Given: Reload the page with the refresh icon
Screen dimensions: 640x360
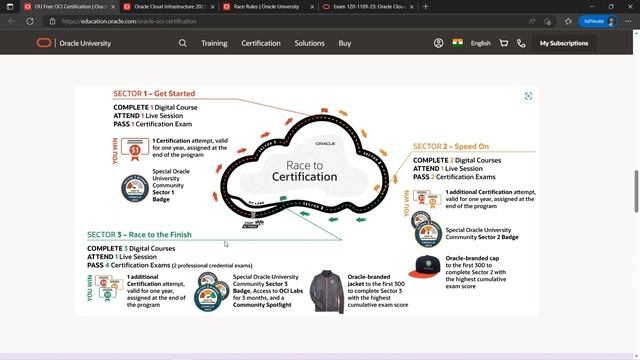Looking at the screenshot, I should point(30,21).
